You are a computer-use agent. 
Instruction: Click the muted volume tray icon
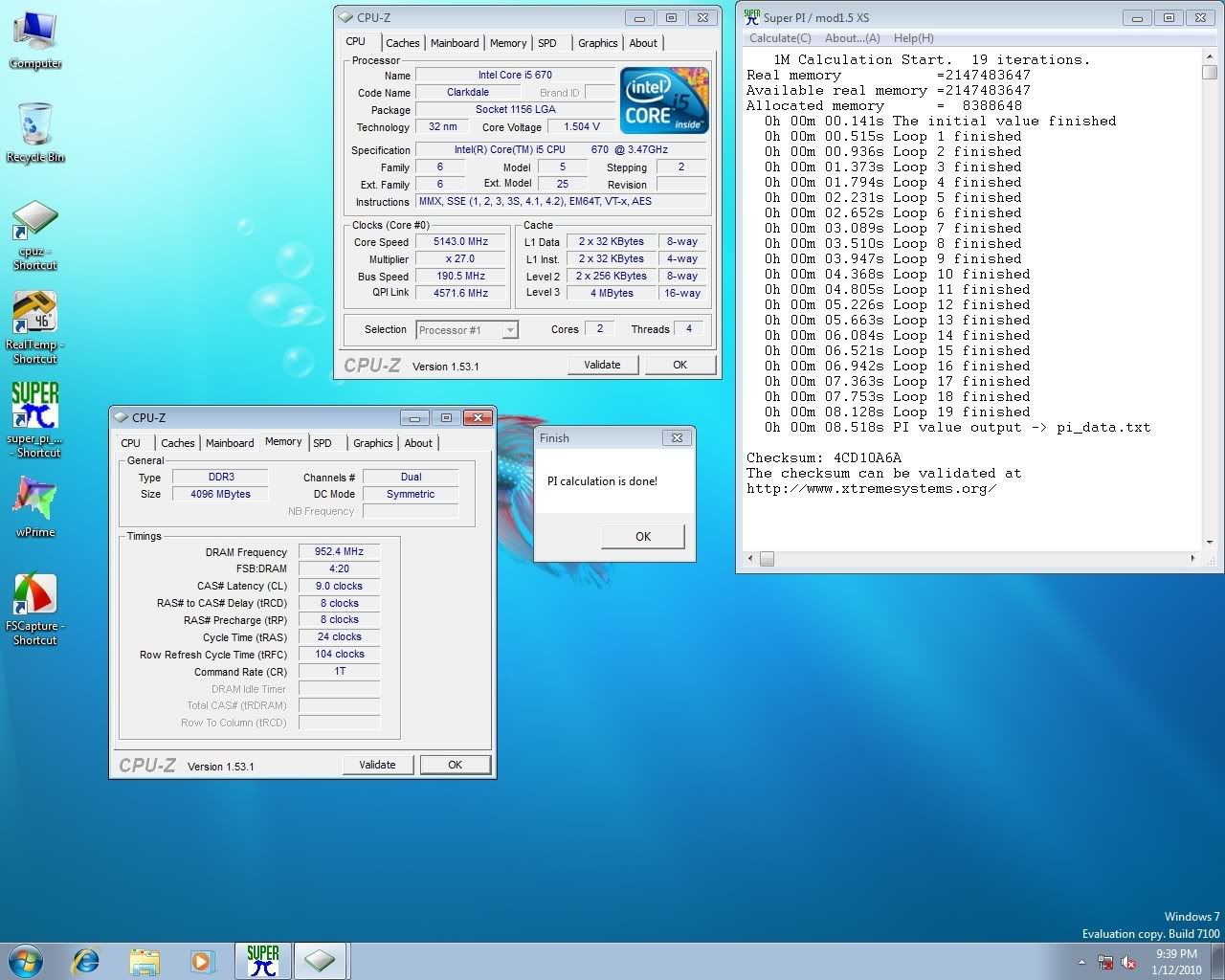click(x=1128, y=962)
